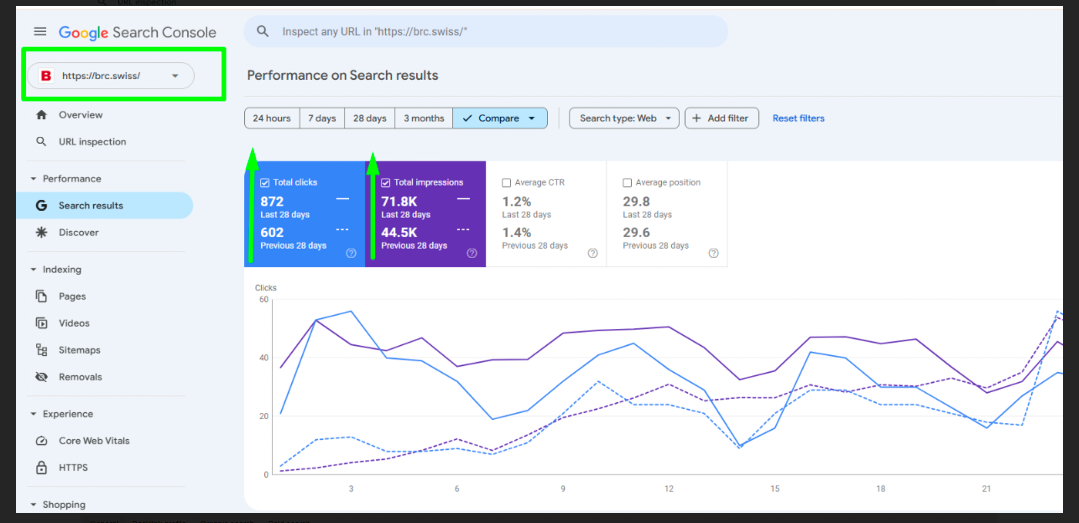Open Discover via its asterisk icon
The width and height of the screenshot is (1079, 523).
41,233
